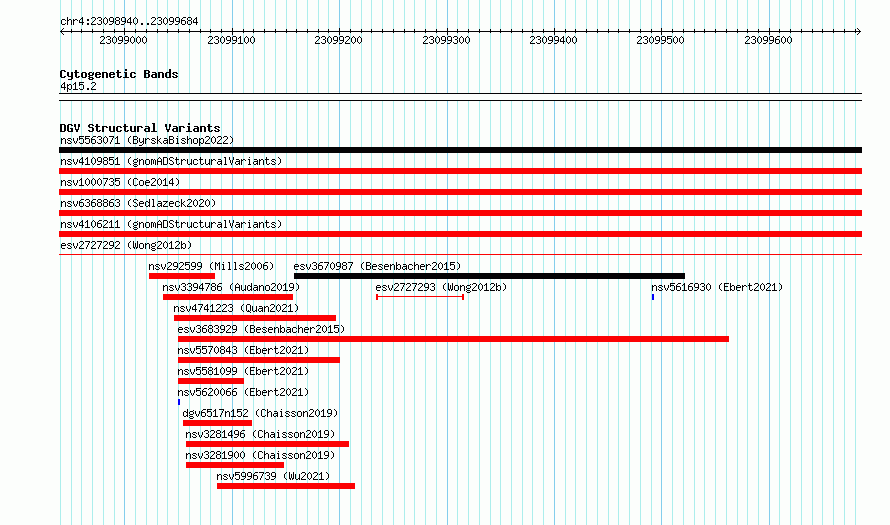Open the nsv5620066 (Ebert2021) label
Viewport: 890px width, 525px height.
(x=243, y=392)
